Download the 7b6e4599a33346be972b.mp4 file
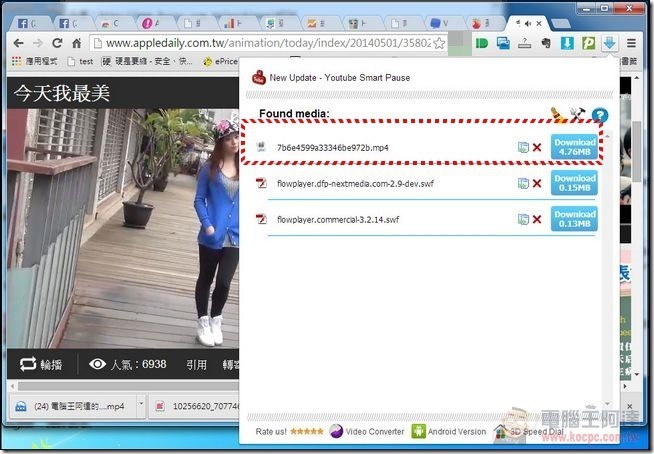654x454 pixels. pyautogui.click(x=574, y=147)
